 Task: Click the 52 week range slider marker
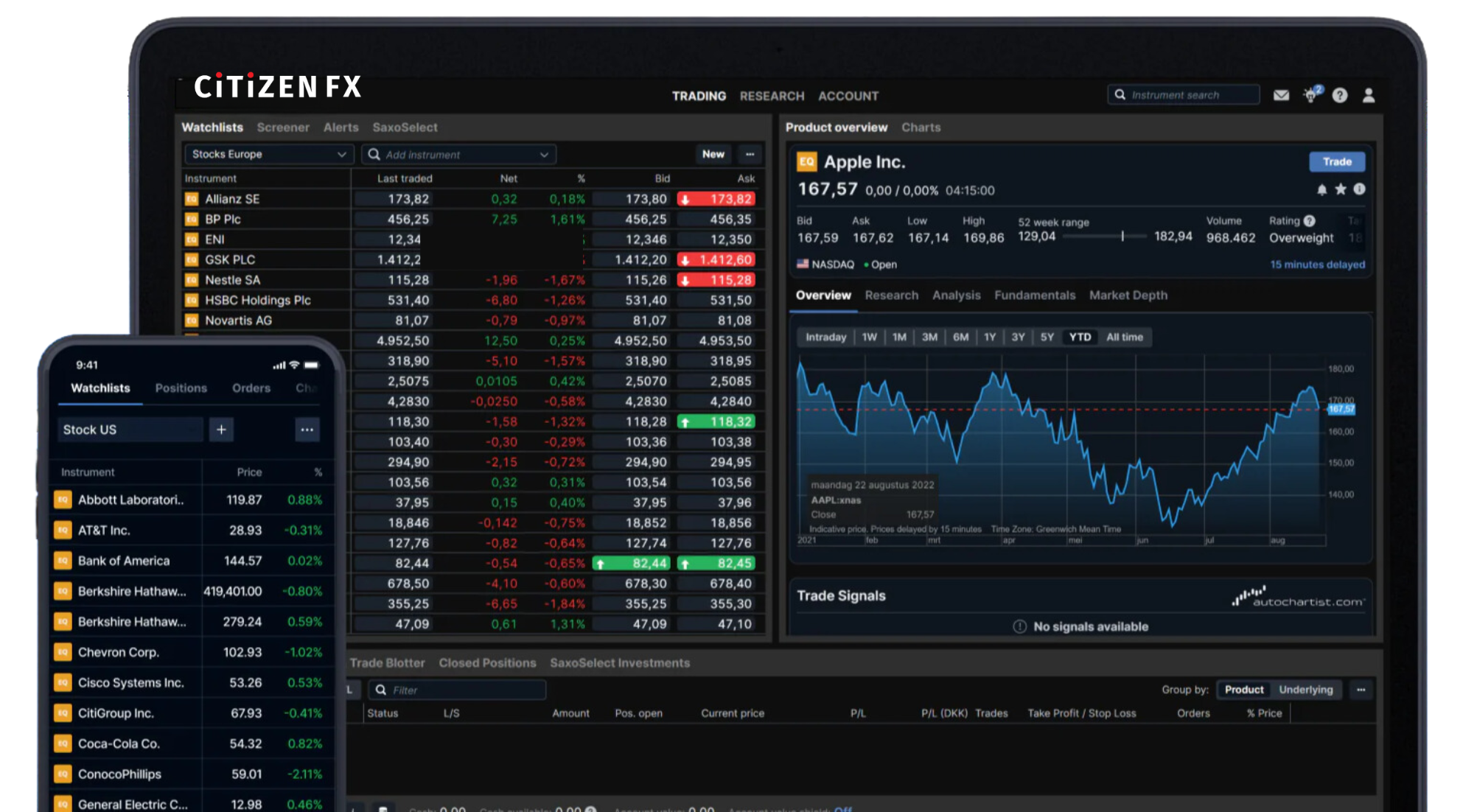point(1122,237)
